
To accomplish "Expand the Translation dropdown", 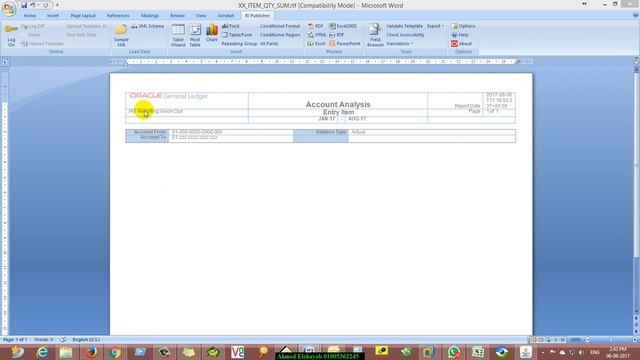I will click(x=400, y=44).
